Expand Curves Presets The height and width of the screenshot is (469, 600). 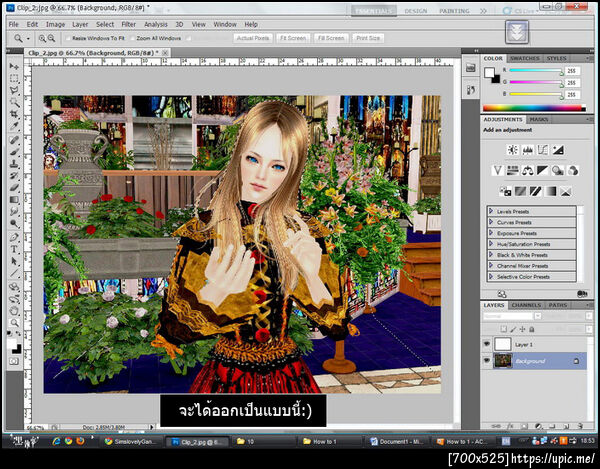[491, 222]
